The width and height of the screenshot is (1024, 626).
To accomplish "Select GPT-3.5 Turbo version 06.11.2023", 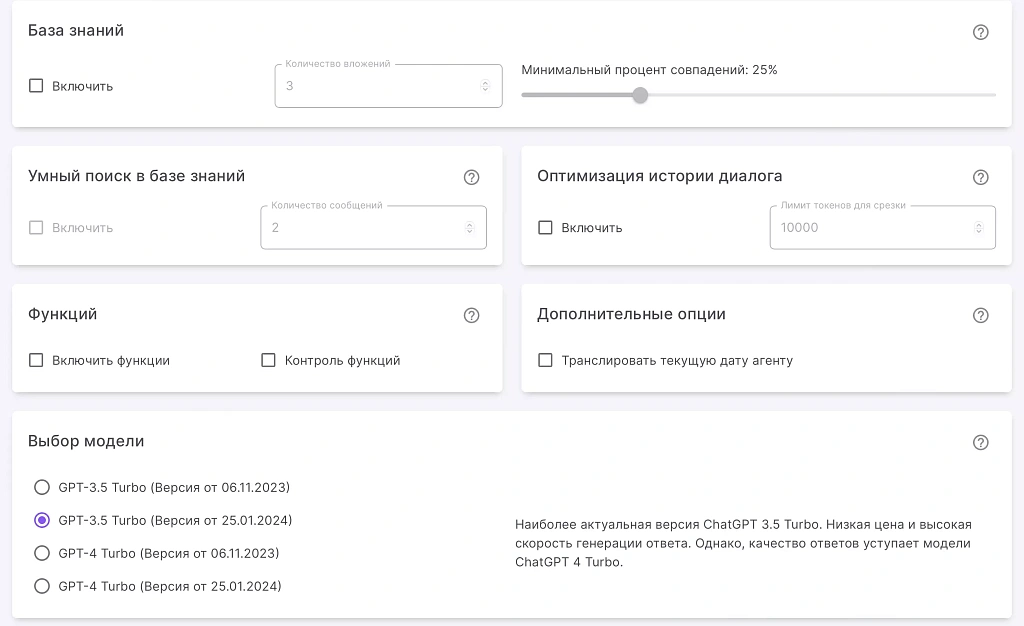I will tap(42, 487).
